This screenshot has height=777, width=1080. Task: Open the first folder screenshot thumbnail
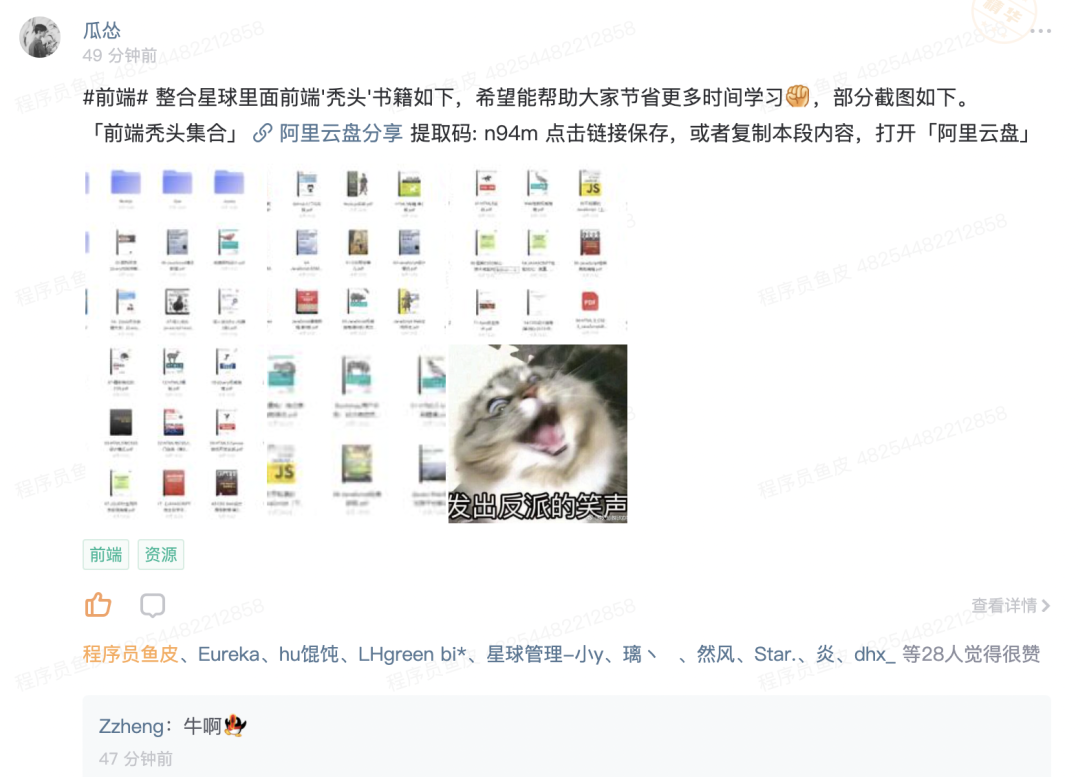tap(176, 253)
